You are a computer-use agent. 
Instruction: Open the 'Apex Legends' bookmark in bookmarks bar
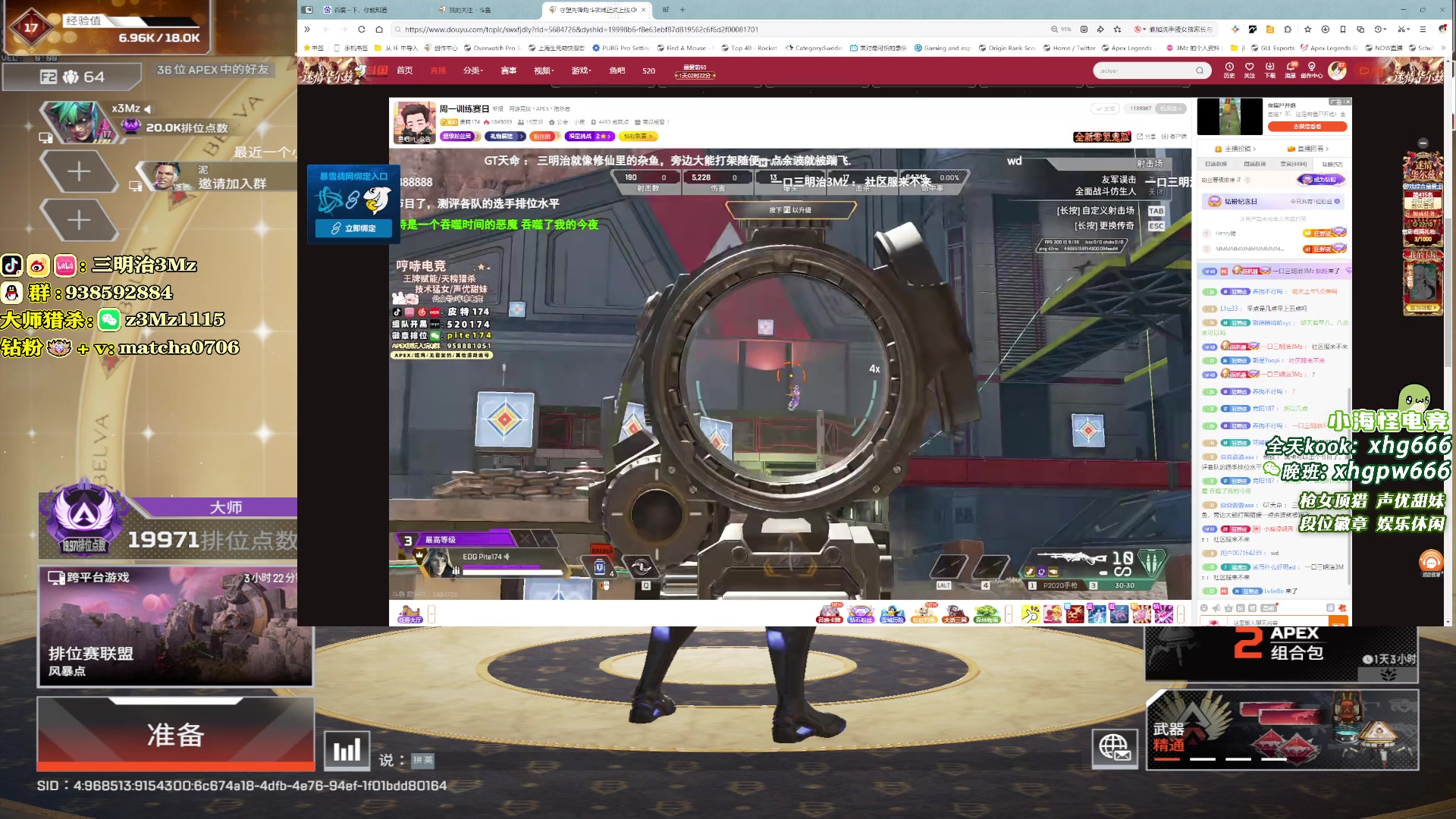pyautogui.click(x=1126, y=48)
